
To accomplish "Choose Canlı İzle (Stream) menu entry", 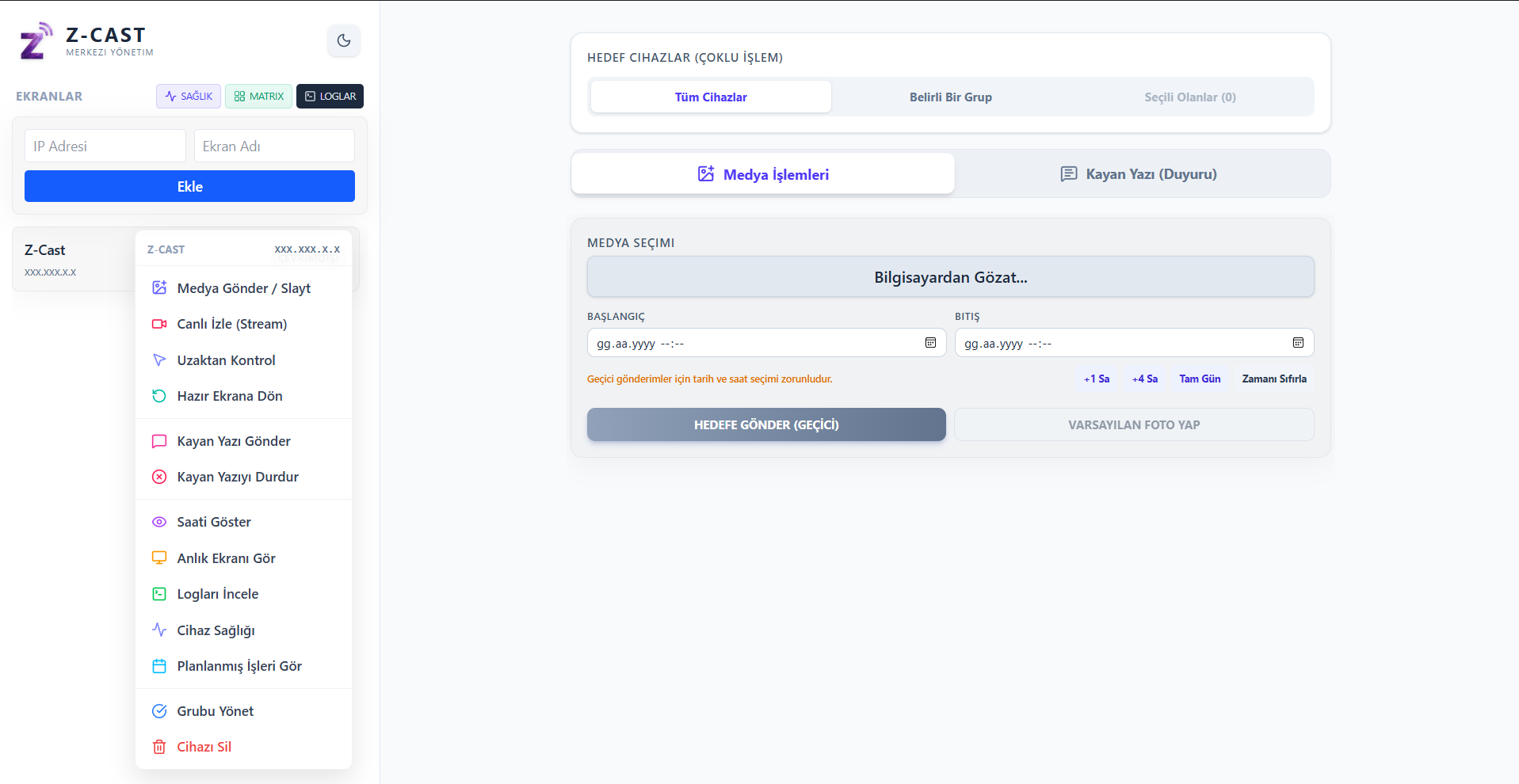I will tap(243, 324).
